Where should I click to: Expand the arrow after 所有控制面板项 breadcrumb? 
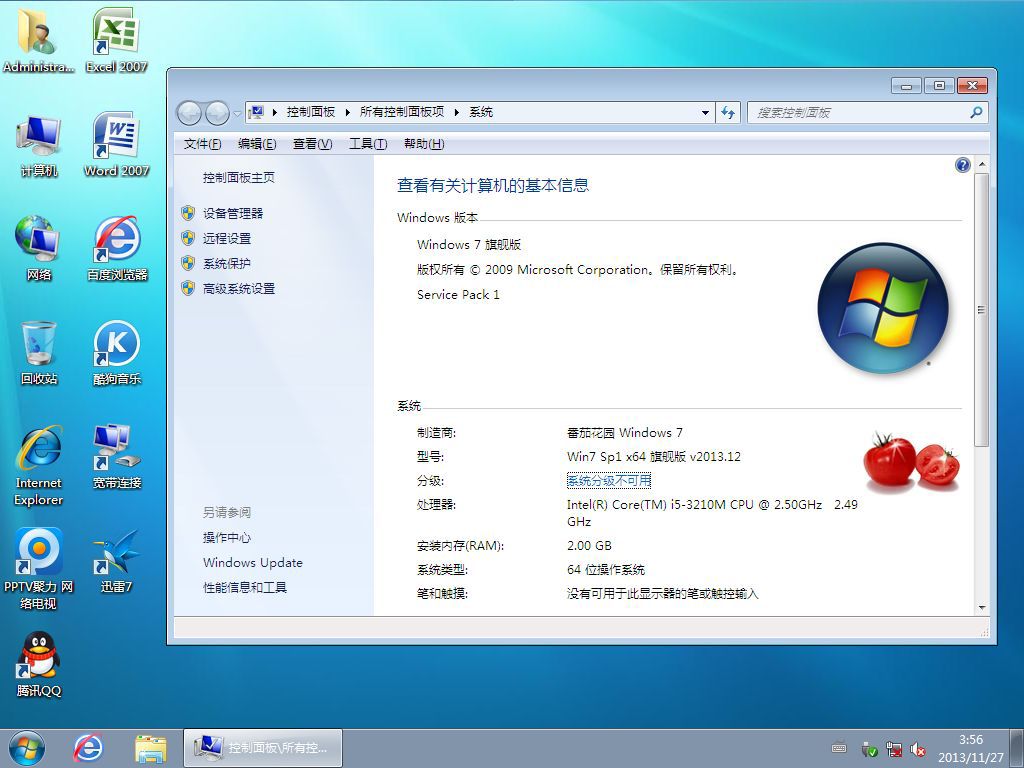tap(456, 112)
